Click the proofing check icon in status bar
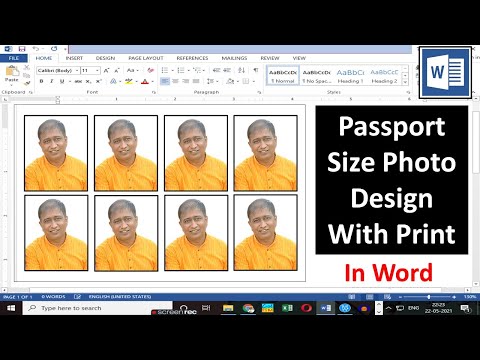This screenshot has height=360, width=480. click(x=77, y=296)
